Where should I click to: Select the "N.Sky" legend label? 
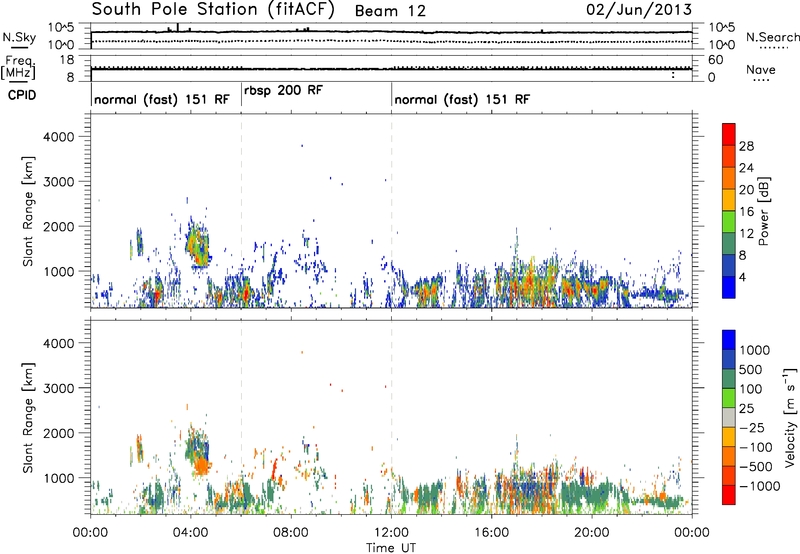pos(19,37)
